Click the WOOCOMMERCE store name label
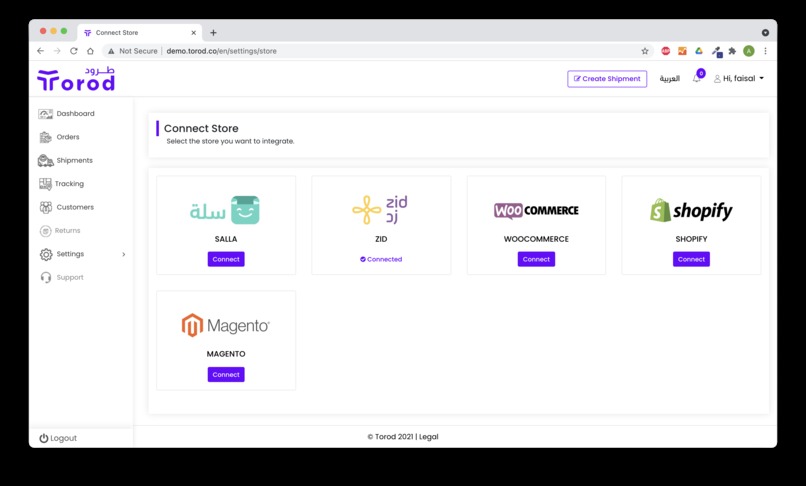The width and height of the screenshot is (806, 486). pos(536,239)
